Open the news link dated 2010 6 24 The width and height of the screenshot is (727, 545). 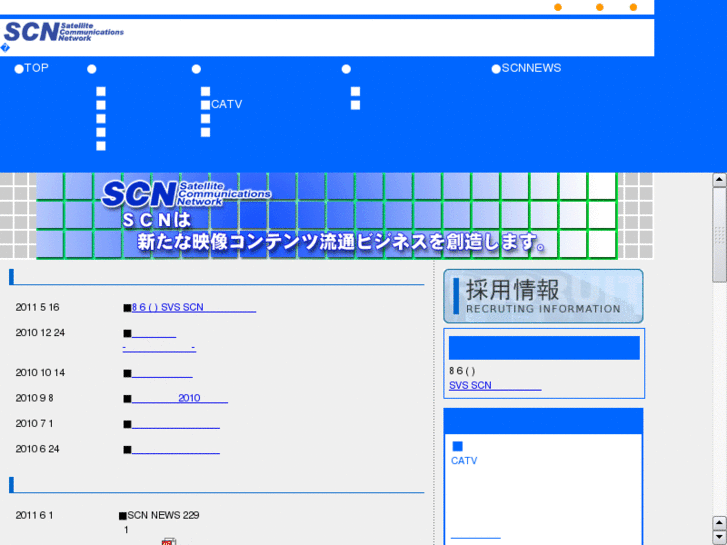[175, 449]
